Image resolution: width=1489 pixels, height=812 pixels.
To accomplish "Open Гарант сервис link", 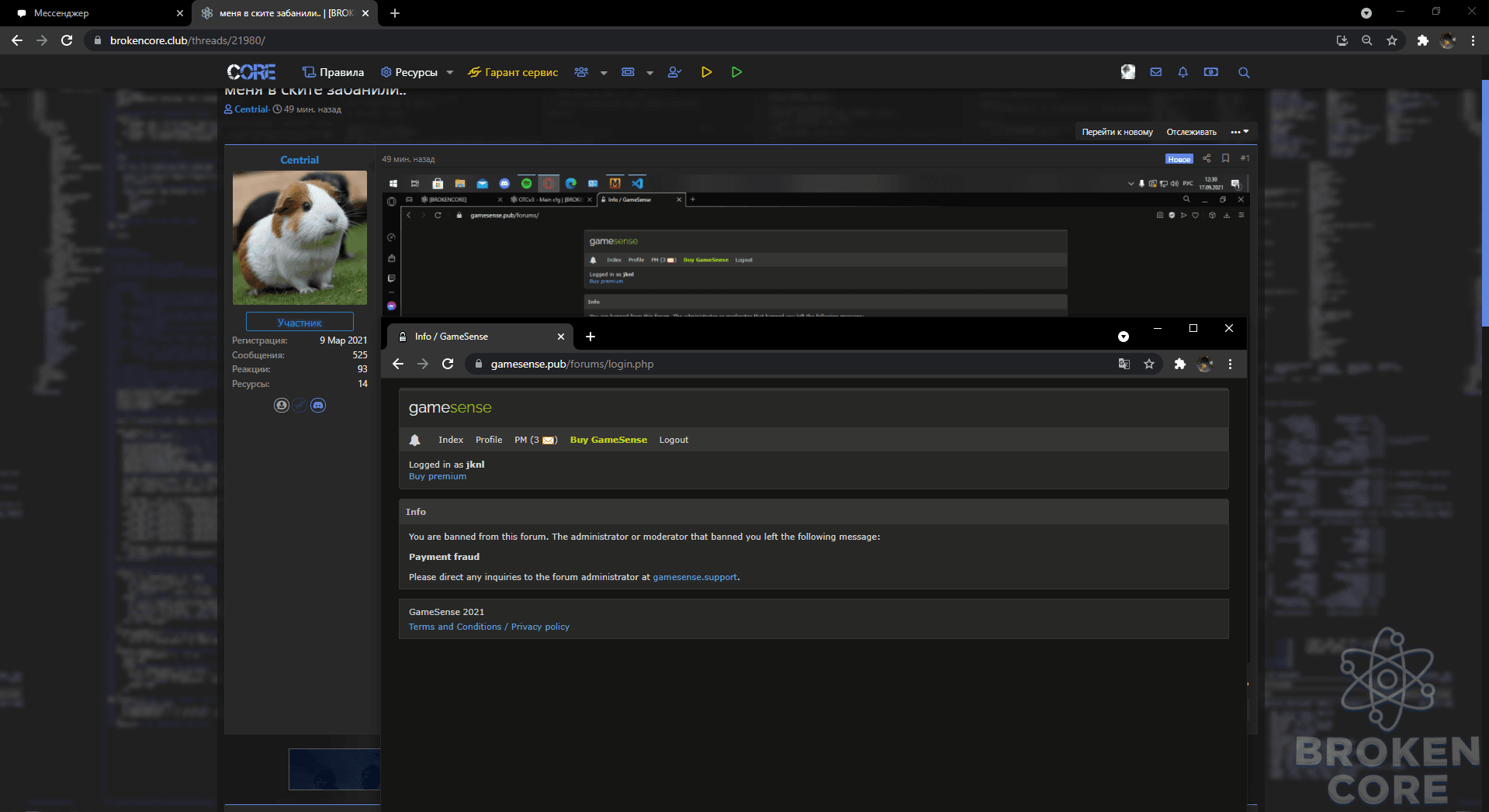I will point(513,72).
